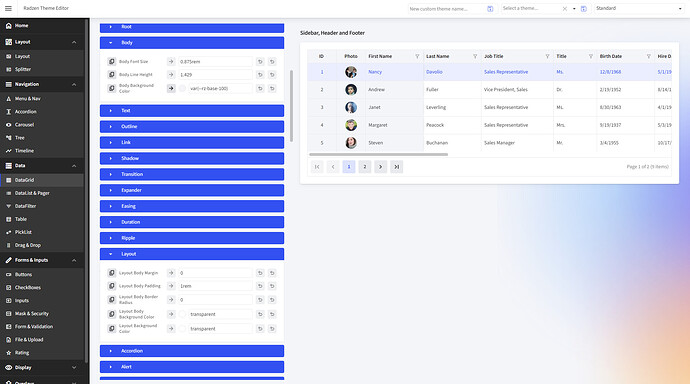Select DataGrid in the sidebar

point(42,180)
